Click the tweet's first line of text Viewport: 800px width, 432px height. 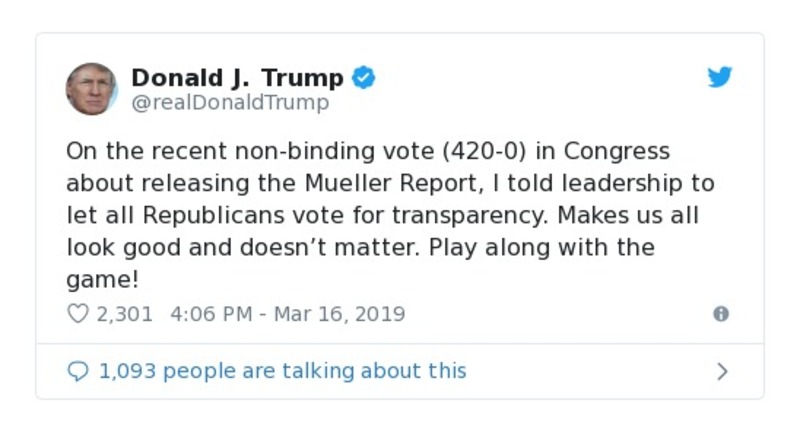tap(368, 152)
